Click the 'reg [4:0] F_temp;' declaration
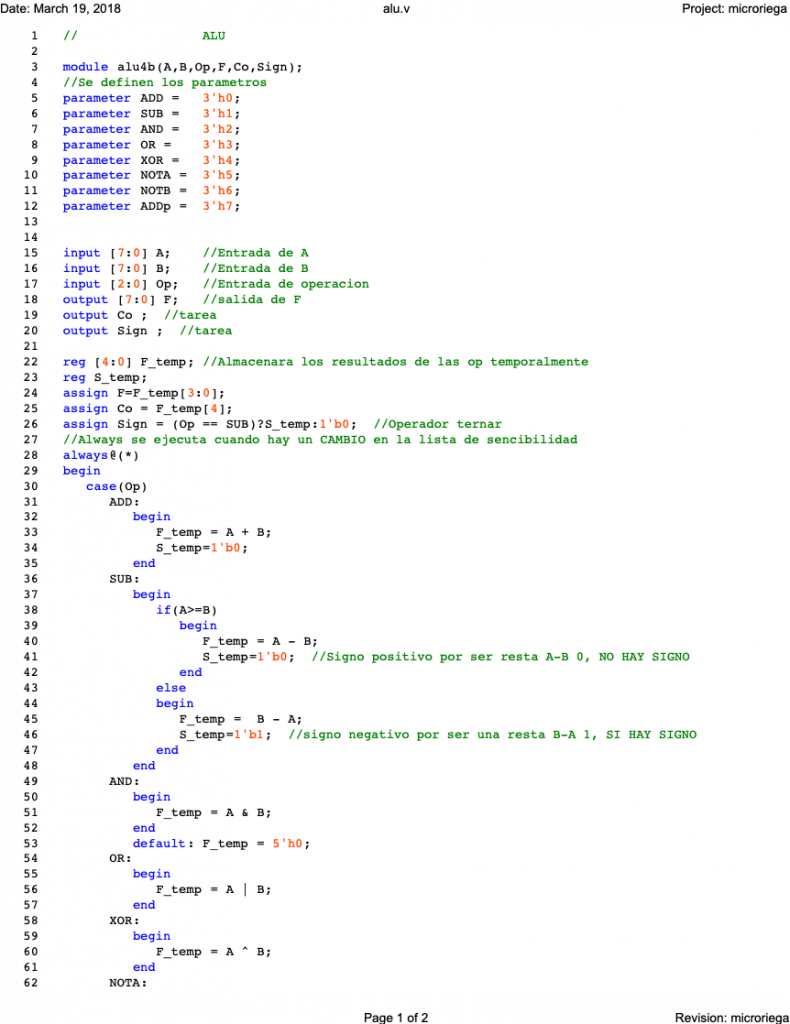The height and width of the screenshot is (1024, 790). [128, 362]
